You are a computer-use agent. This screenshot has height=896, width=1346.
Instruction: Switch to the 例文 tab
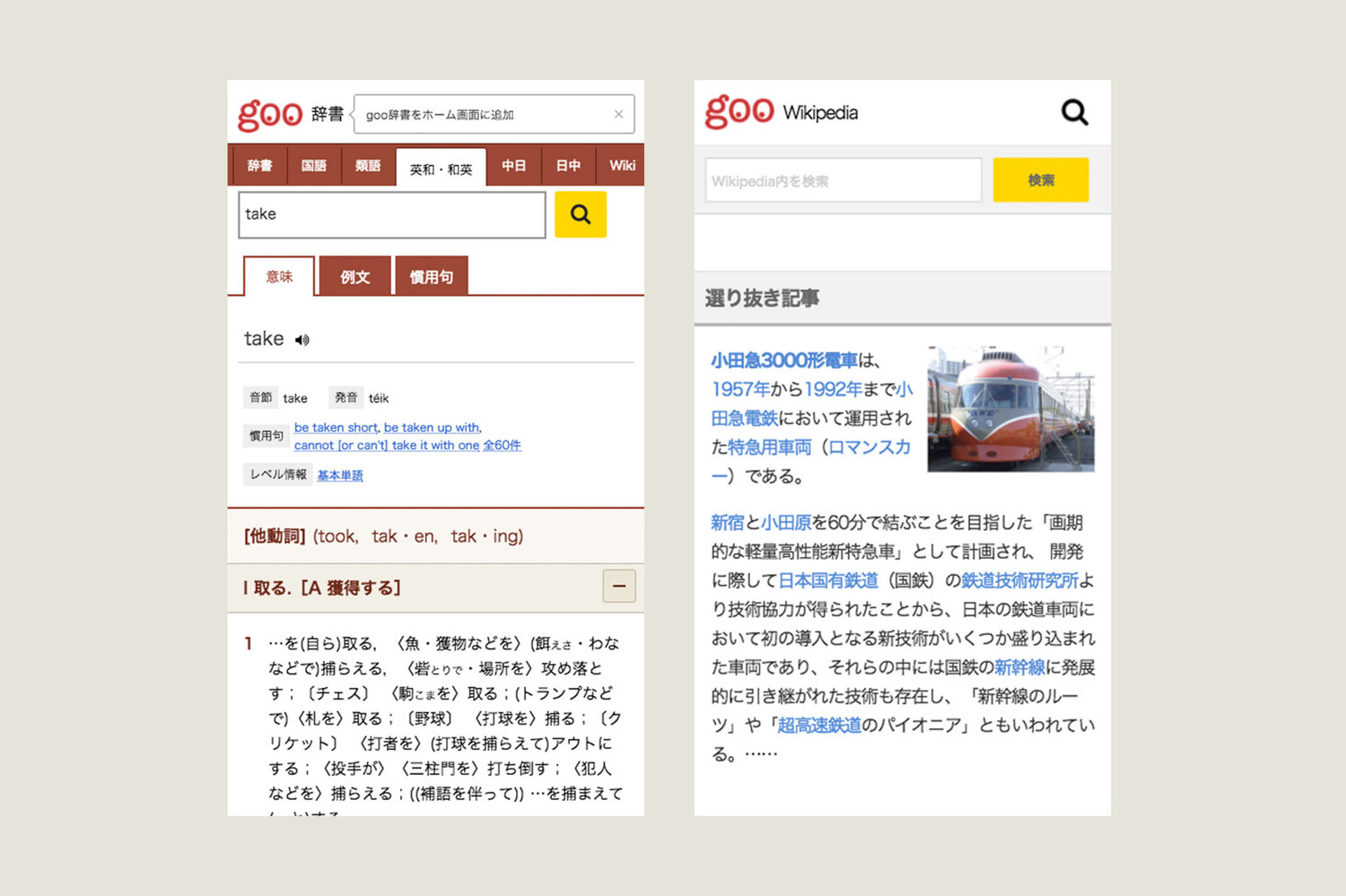pyautogui.click(x=355, y=276)
